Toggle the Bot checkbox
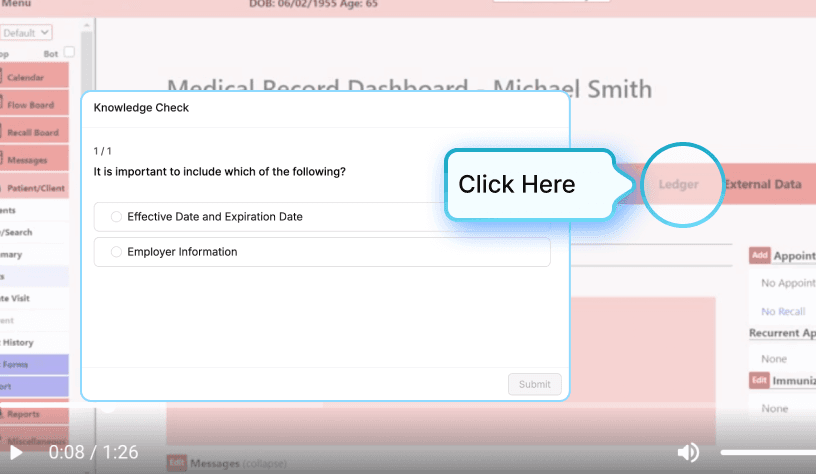 (x=69, y=52)
